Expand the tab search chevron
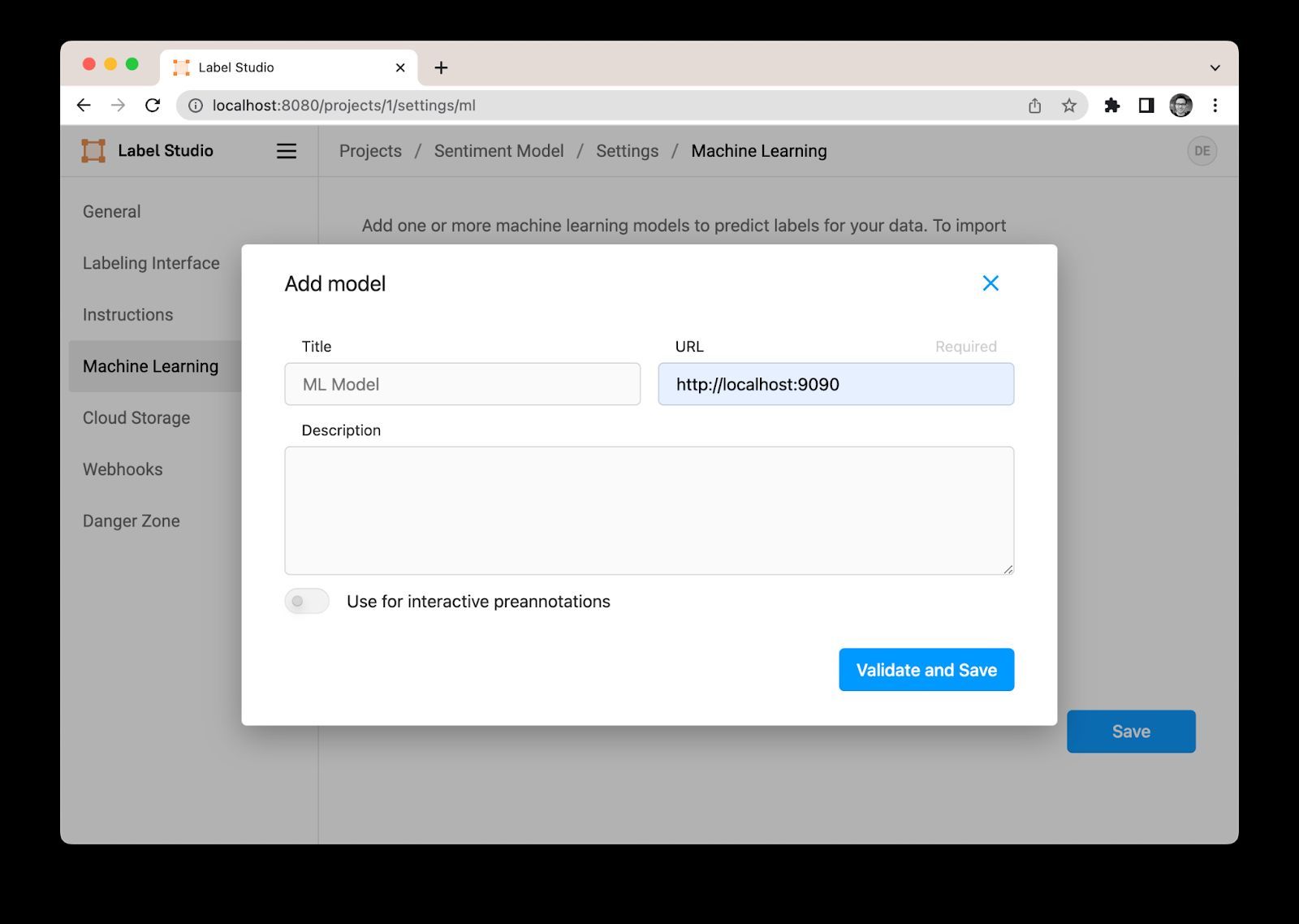Screen dimensions: 1299x924 tap(1215, 67)
